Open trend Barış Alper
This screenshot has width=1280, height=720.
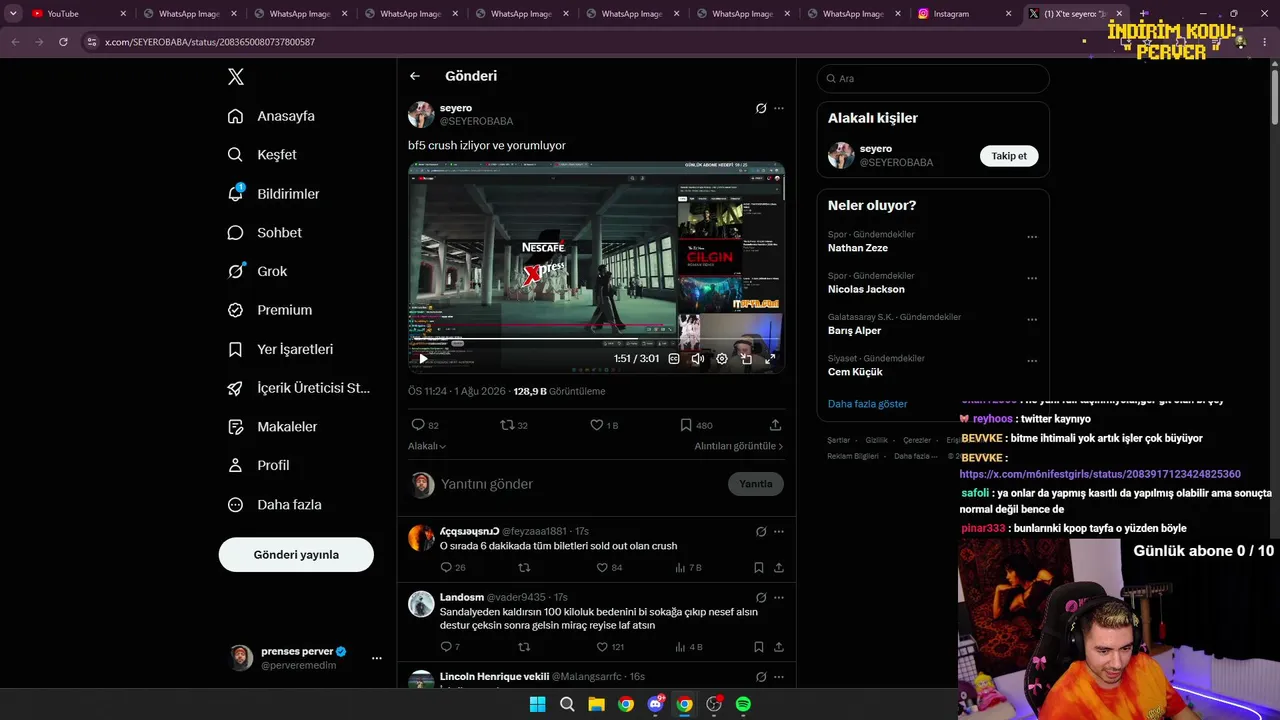coord(855,331)
